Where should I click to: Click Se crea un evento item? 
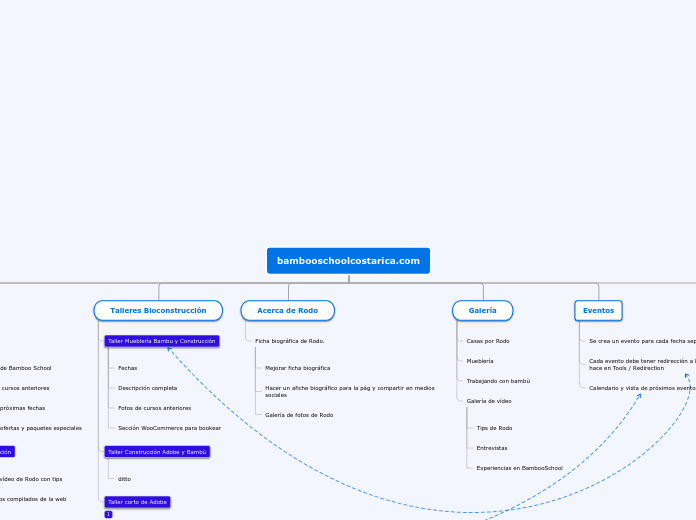point(642,341)
